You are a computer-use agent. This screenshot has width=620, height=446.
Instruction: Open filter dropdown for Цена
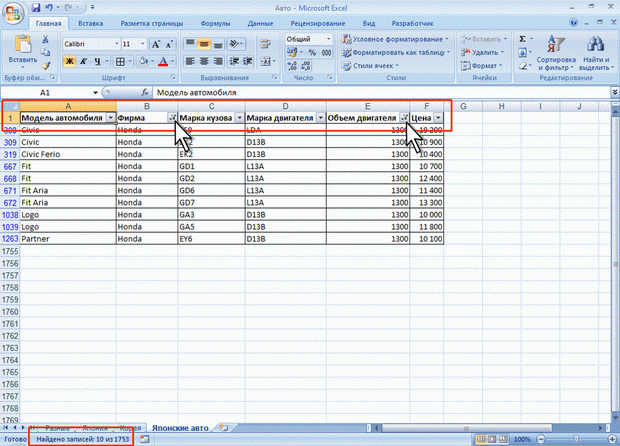coord(438,118)
